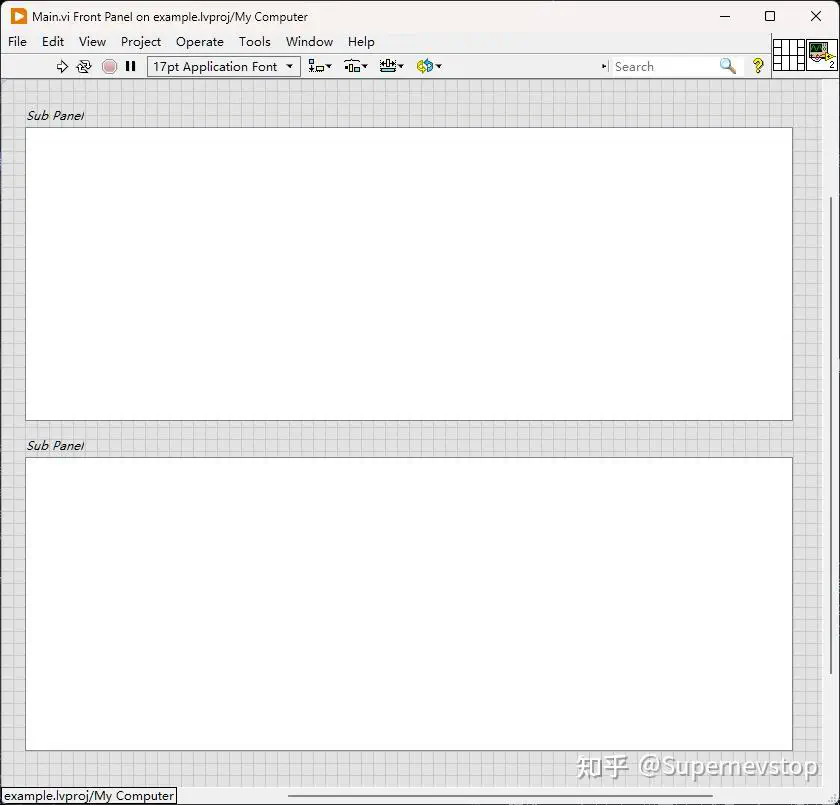The height and width of the screenshot is (805, 840).
Task: Open the Help menu
Action: tap(361, 42)
